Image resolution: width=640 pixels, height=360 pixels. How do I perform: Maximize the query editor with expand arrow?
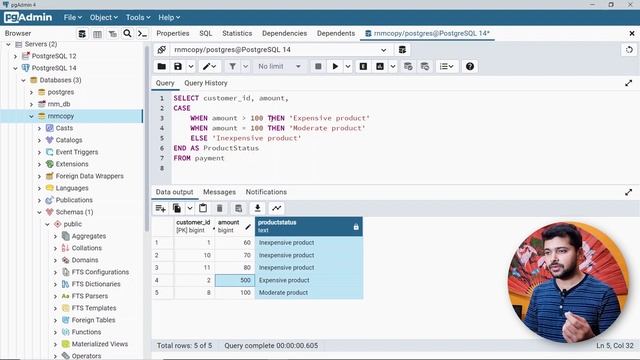[629, 83]
